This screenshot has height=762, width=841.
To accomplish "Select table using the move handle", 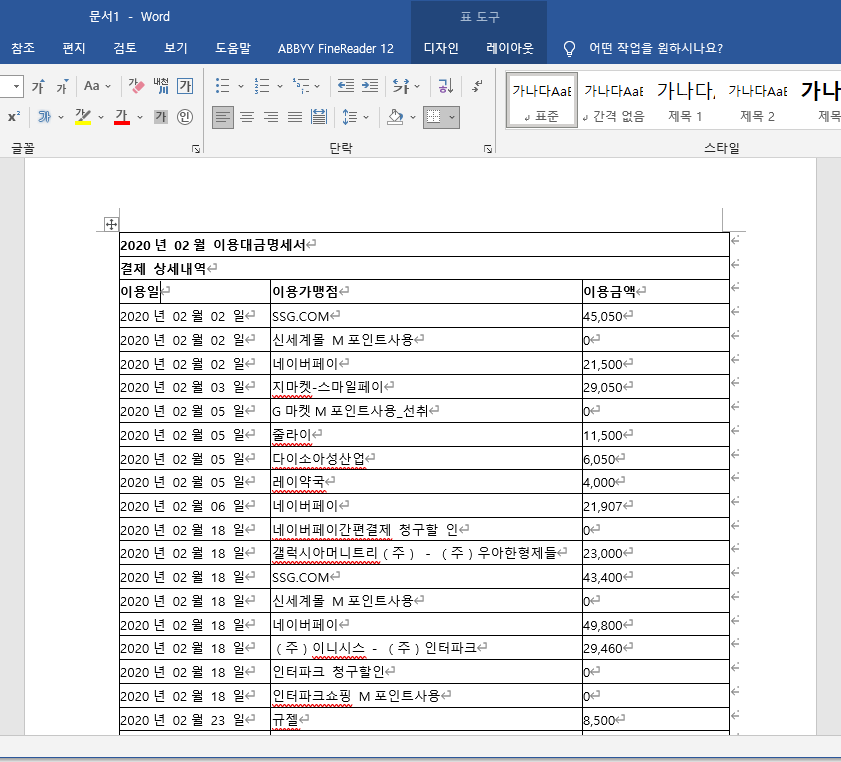I will [111, 224].
